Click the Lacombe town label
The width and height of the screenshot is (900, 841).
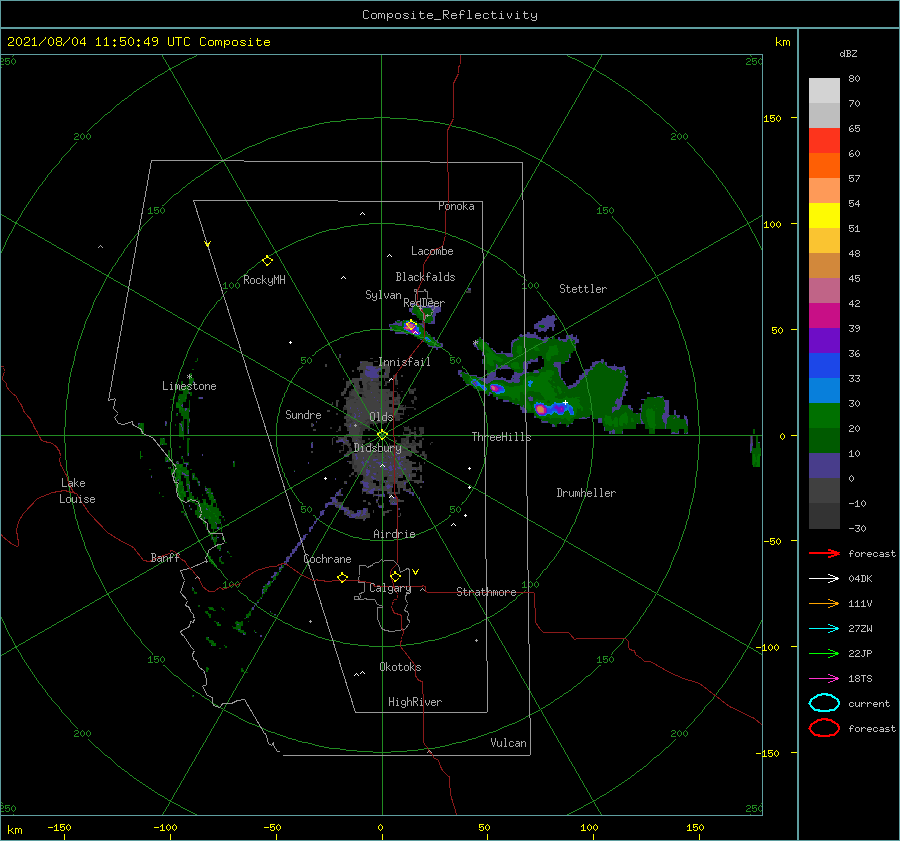(x=432, y=251)
